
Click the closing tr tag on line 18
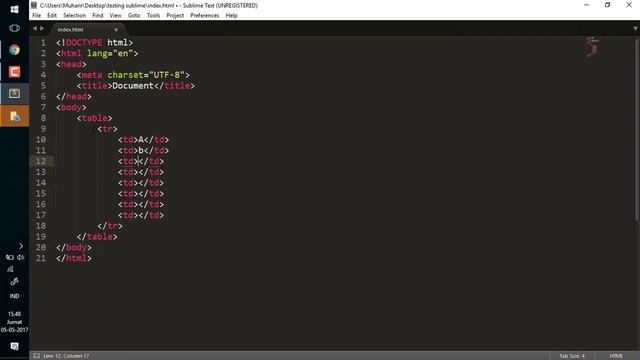coord(110,226)
